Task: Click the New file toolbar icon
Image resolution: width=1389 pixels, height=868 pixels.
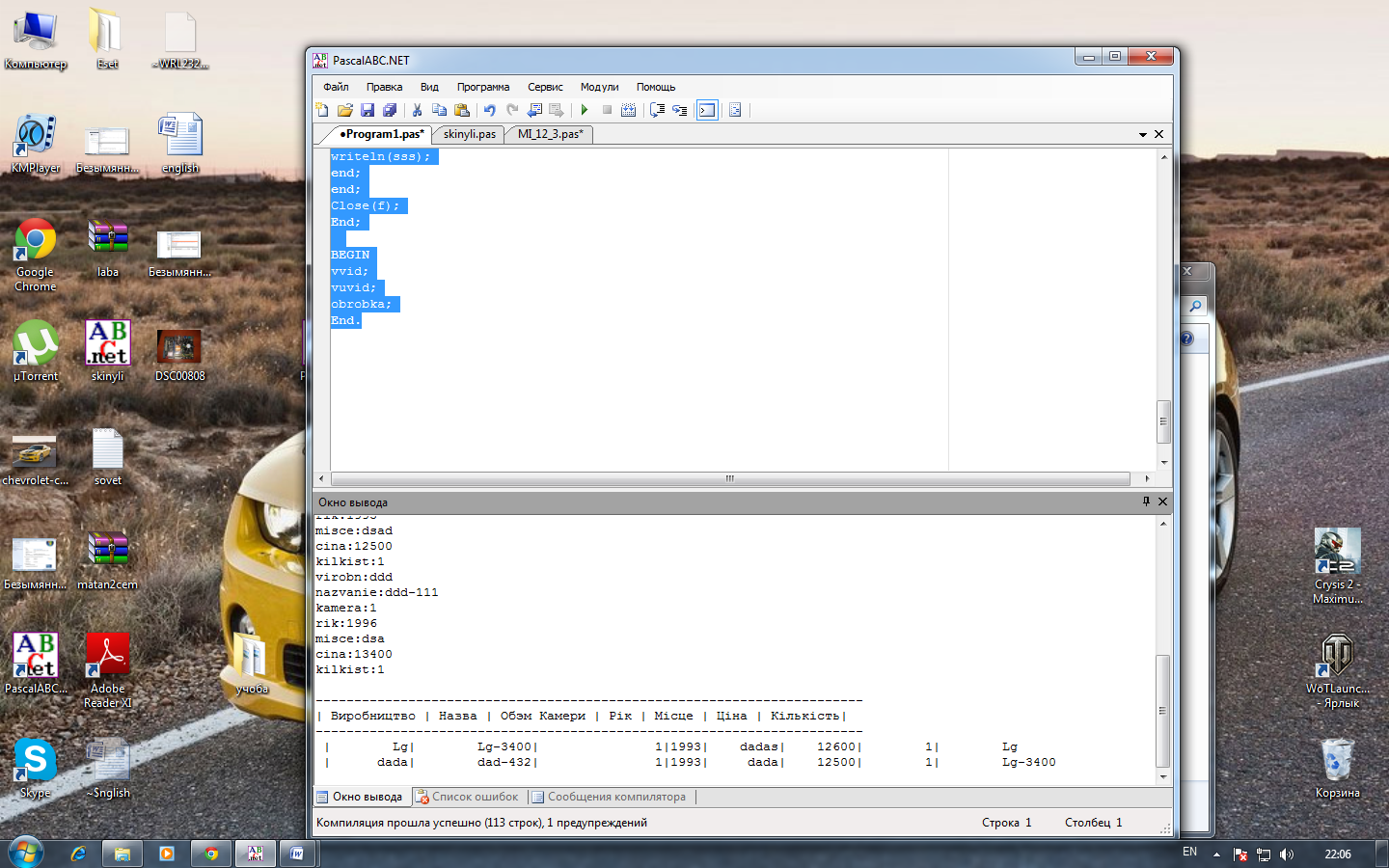Action: coord(322,110)
